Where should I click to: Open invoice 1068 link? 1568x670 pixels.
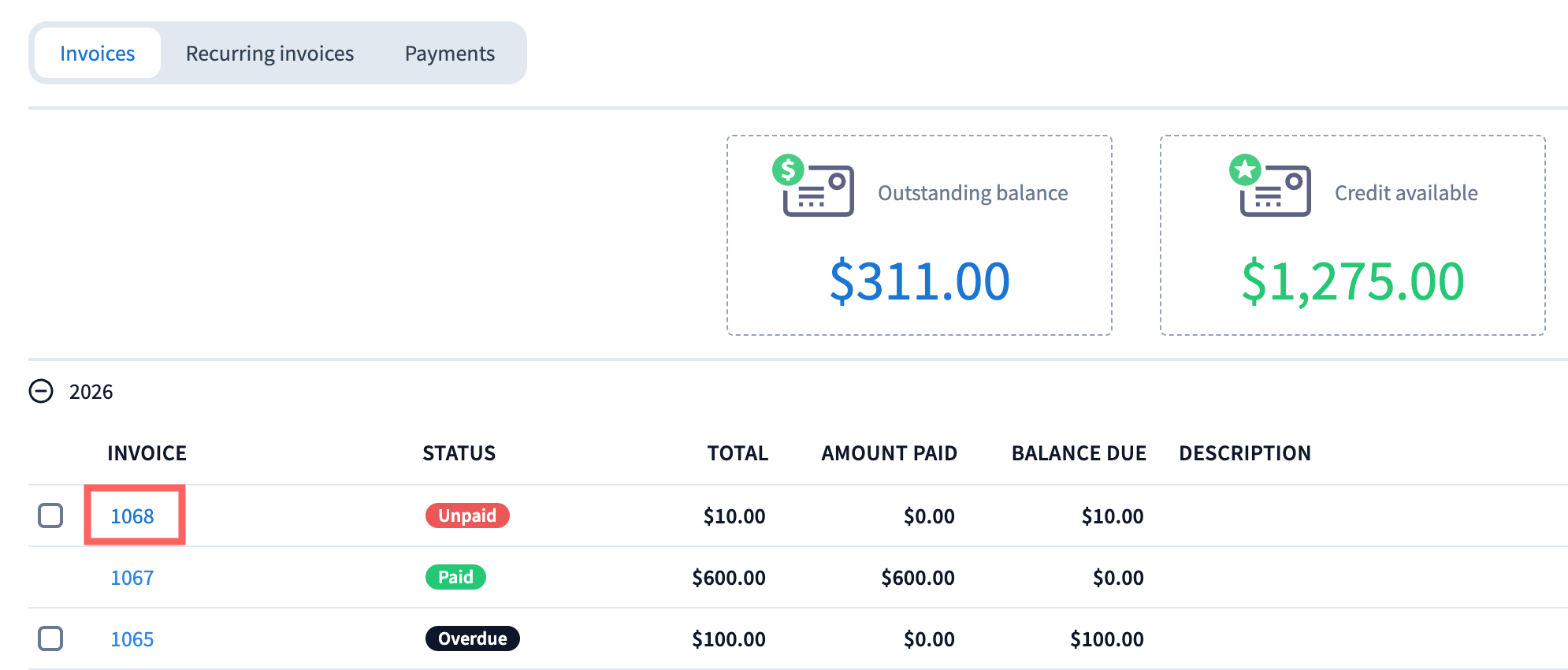pos(132,516)
